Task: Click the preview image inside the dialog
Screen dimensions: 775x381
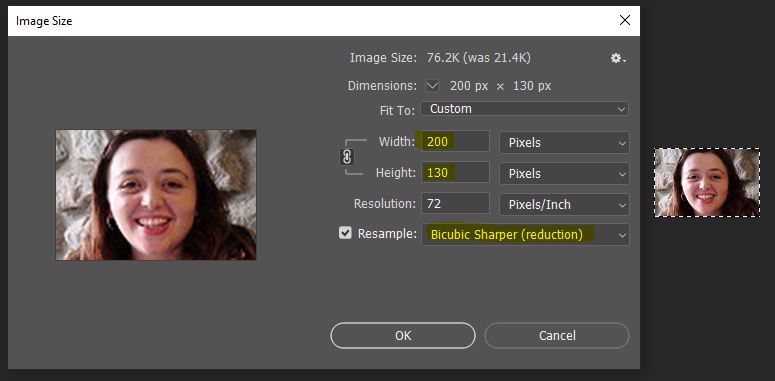Action: click(156, 195)
